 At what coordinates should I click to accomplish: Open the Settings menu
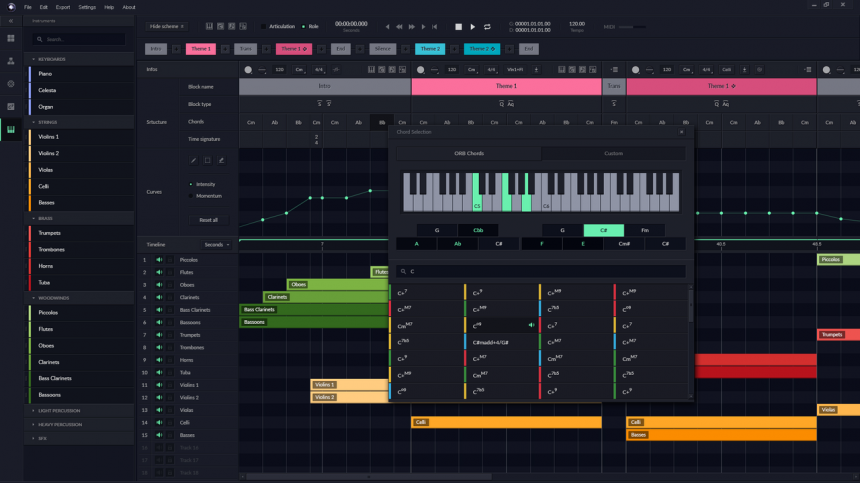coord(87,7)
